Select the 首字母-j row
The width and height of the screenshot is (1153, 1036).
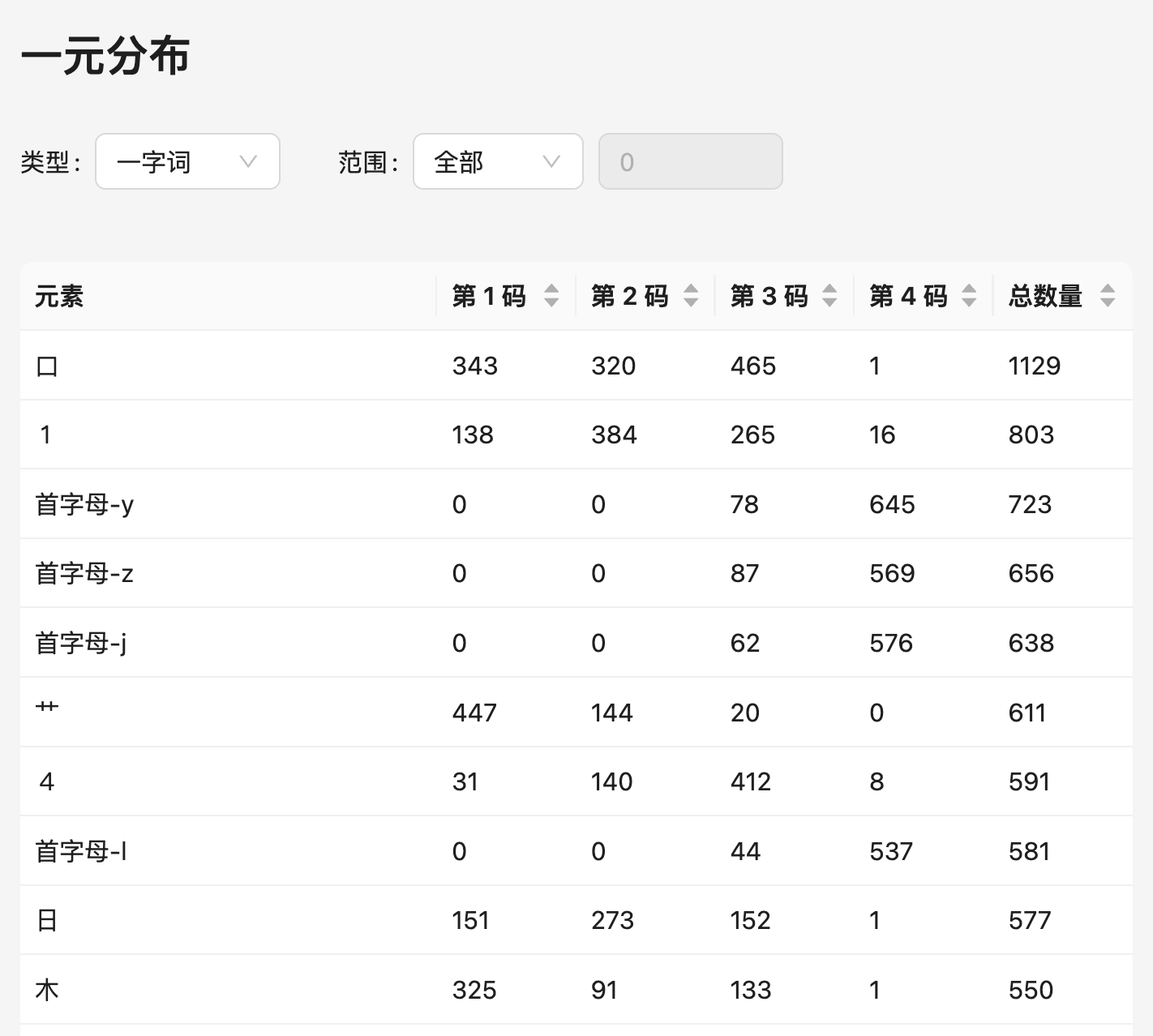pyautogui.click(x=81, y=643)
